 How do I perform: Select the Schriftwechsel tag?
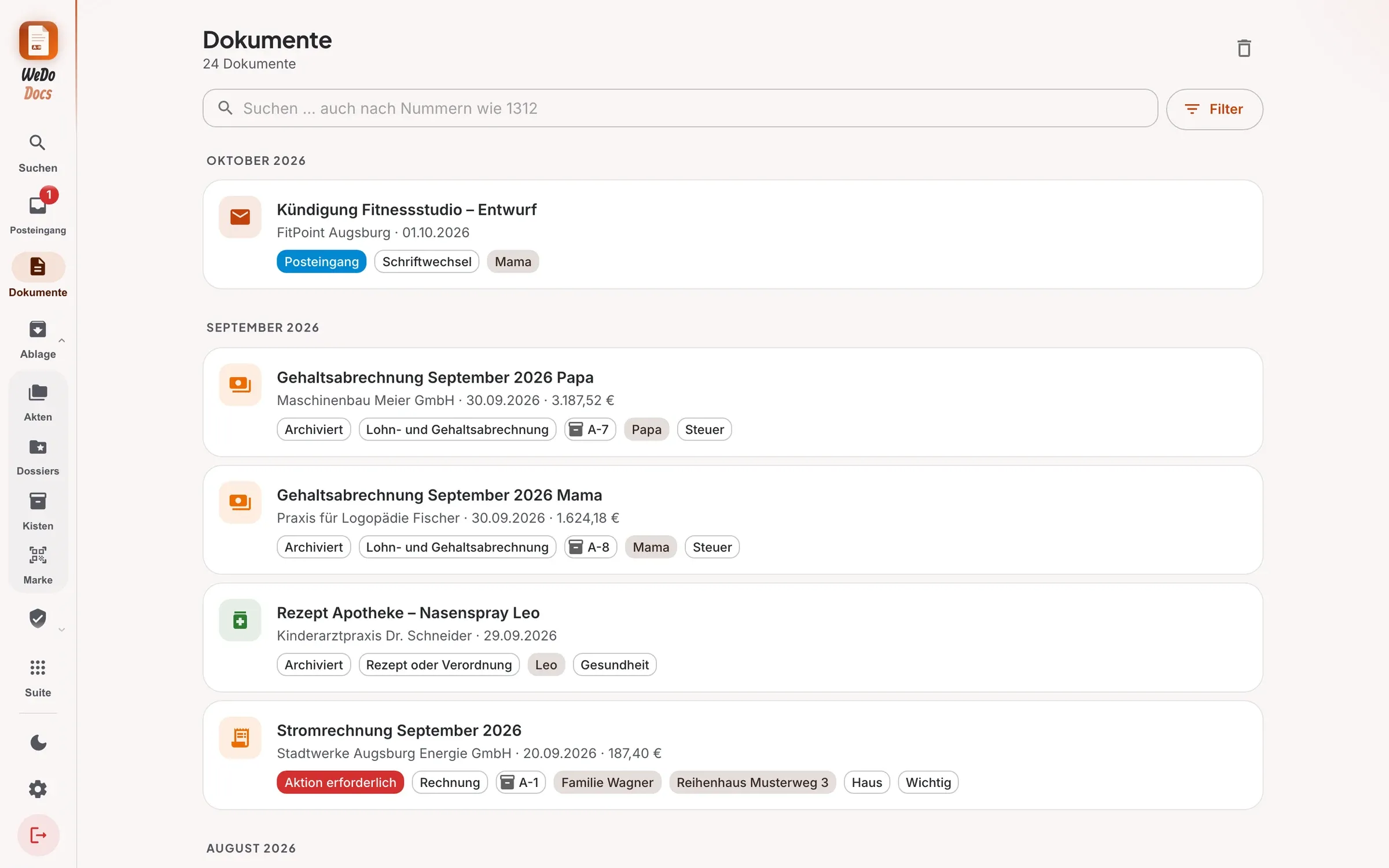pos(427,262)
